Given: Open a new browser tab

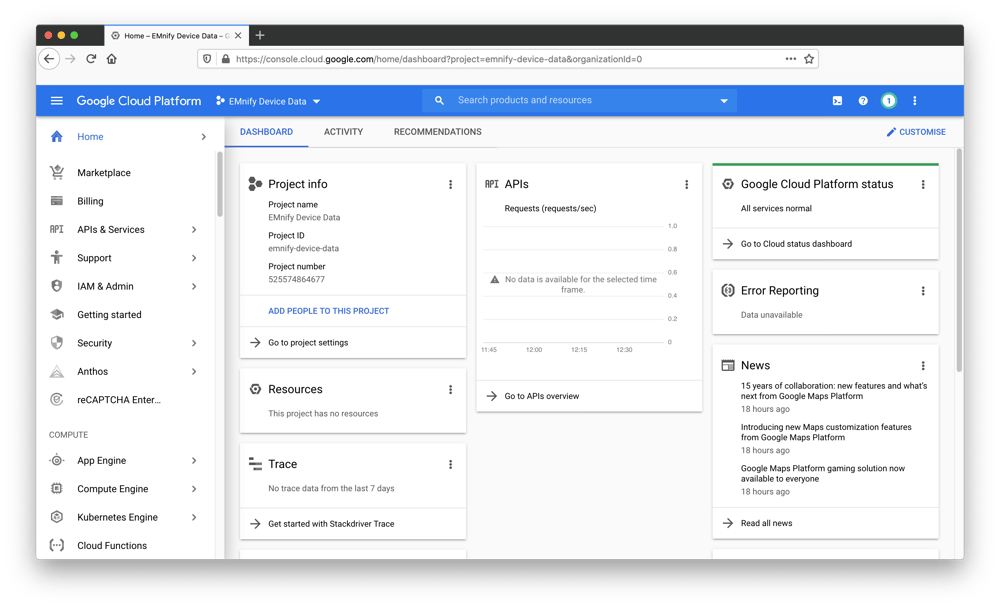Looking at the screenshot, I should click(x=260, y=35).
